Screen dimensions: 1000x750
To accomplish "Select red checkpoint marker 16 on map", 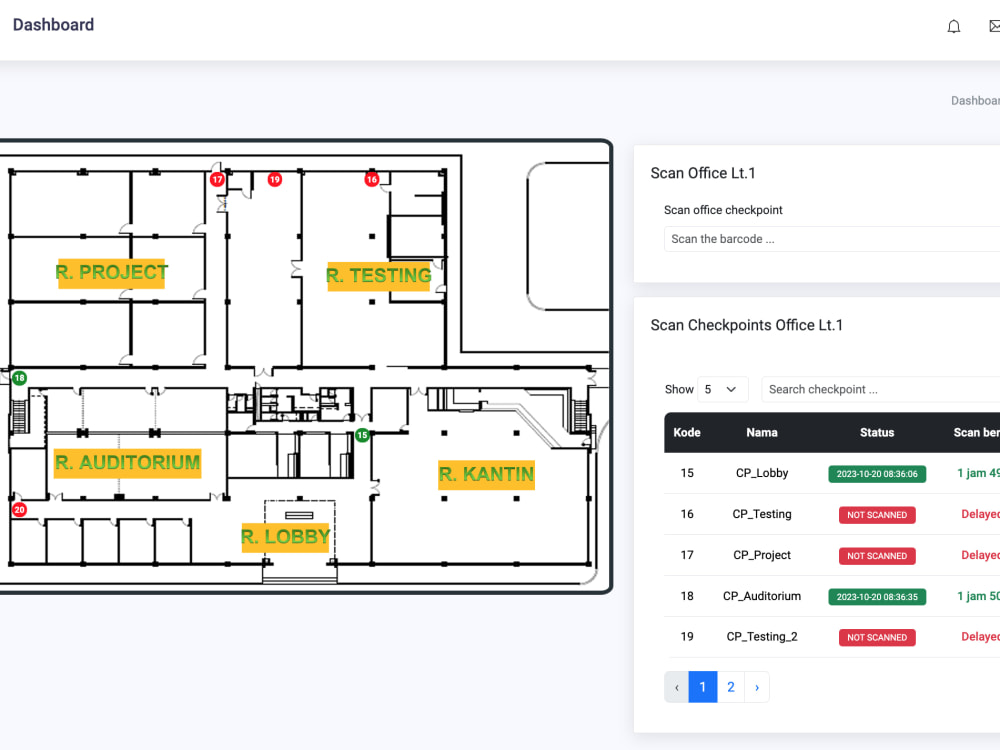I will click(372, 179).
